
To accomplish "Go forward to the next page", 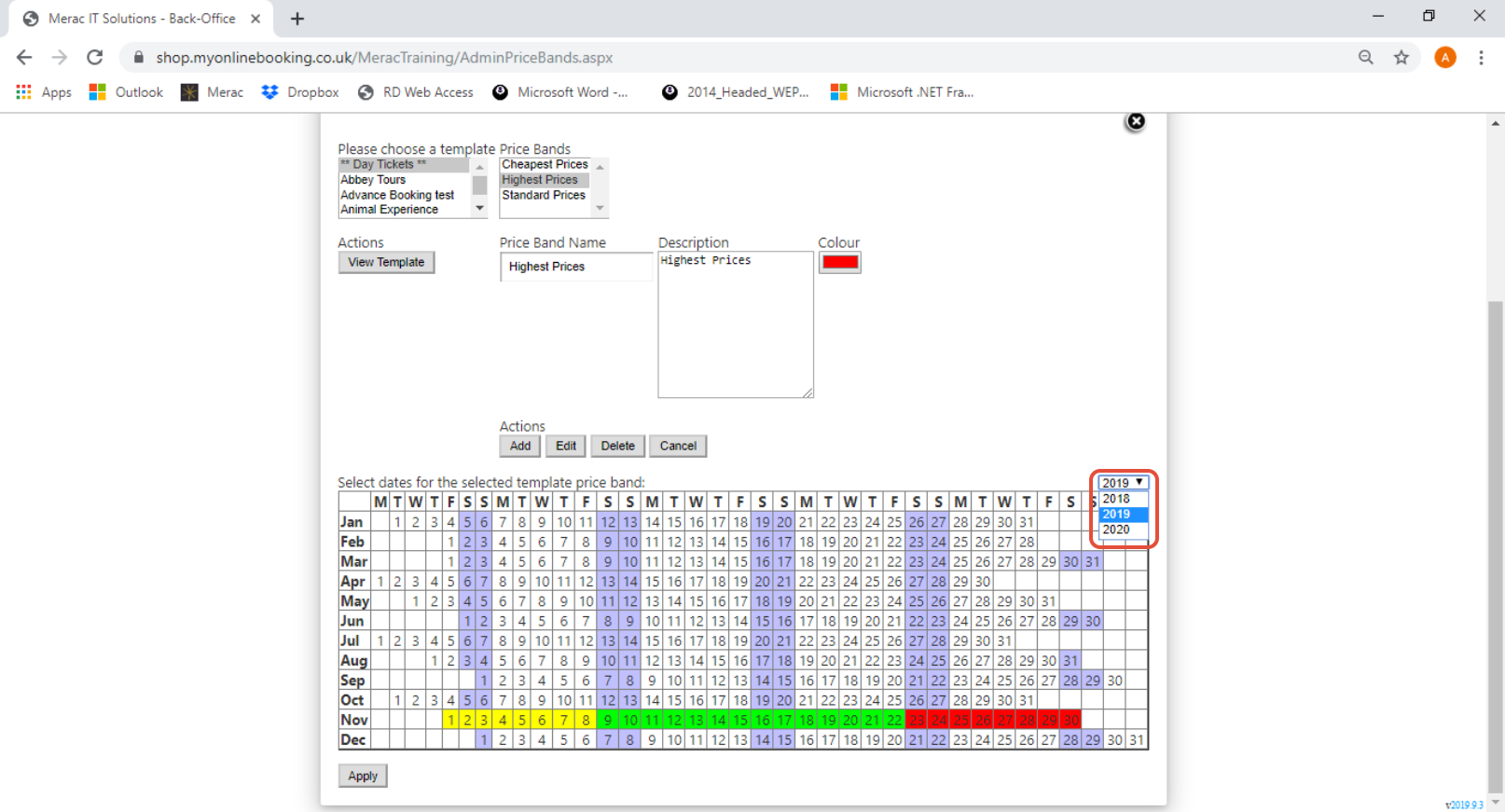I will 60,58.
